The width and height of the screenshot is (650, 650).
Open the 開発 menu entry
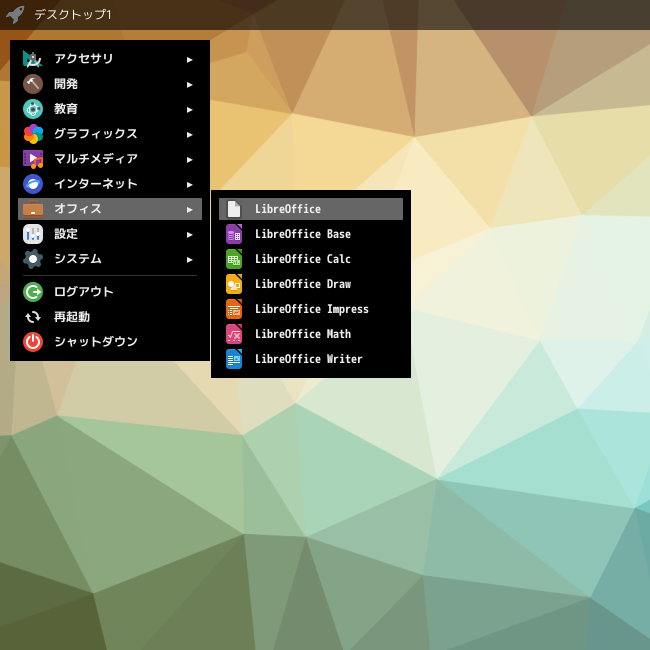tap(110, 84)
